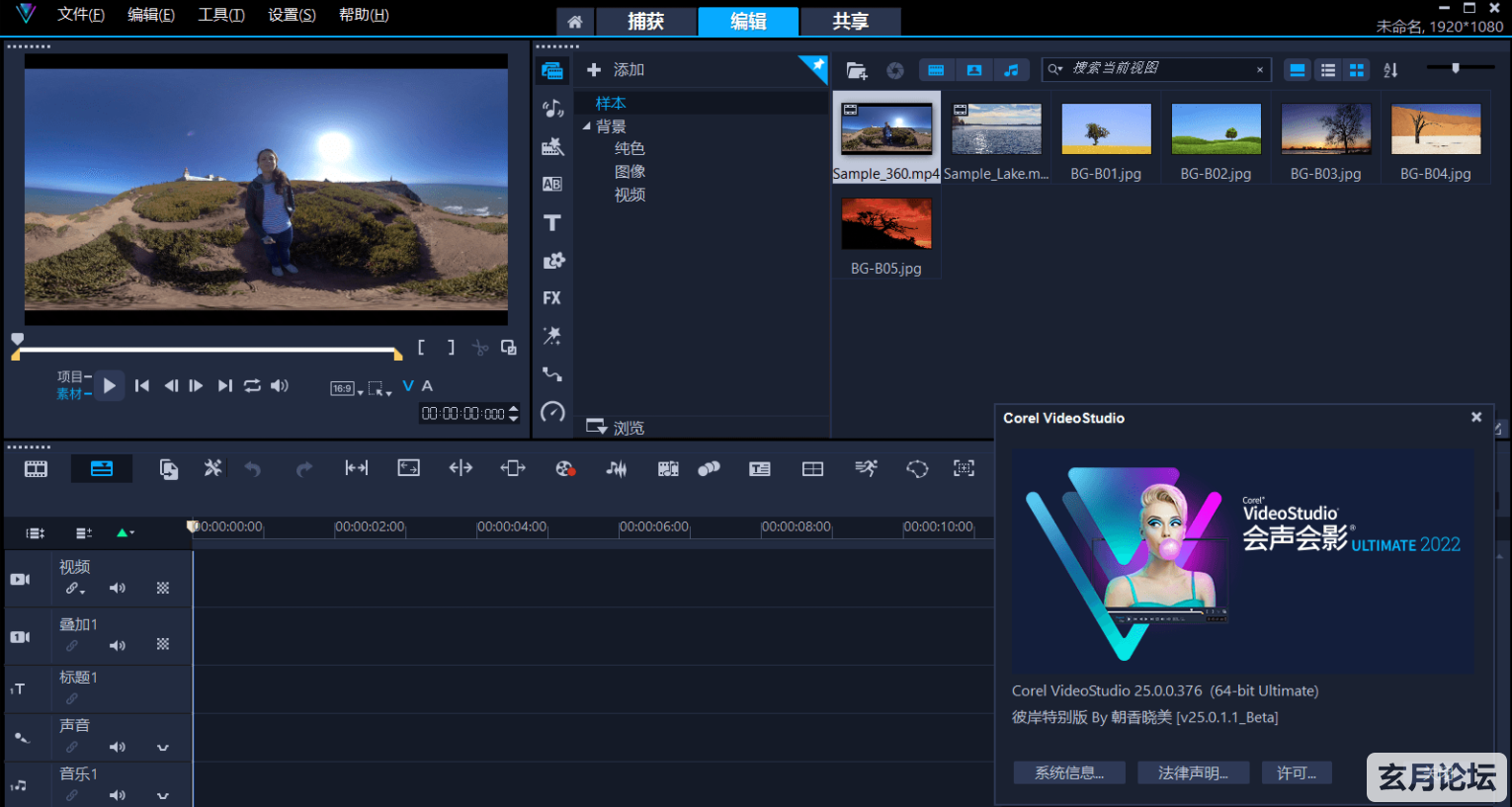Click the Home tab icon

tap(574, 22)
